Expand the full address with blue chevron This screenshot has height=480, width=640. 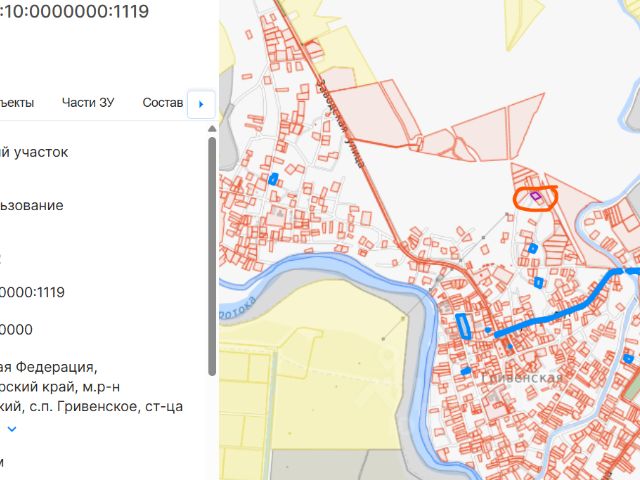click(x=12, y=429)
